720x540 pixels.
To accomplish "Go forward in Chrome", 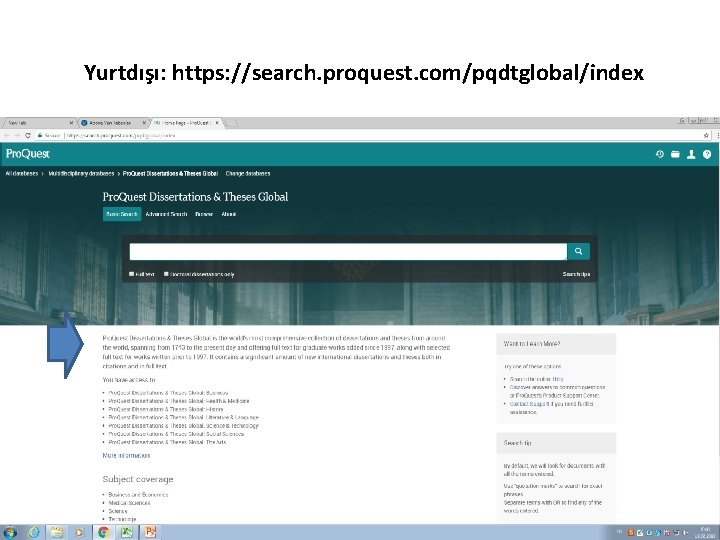I will tap(17, 135).
